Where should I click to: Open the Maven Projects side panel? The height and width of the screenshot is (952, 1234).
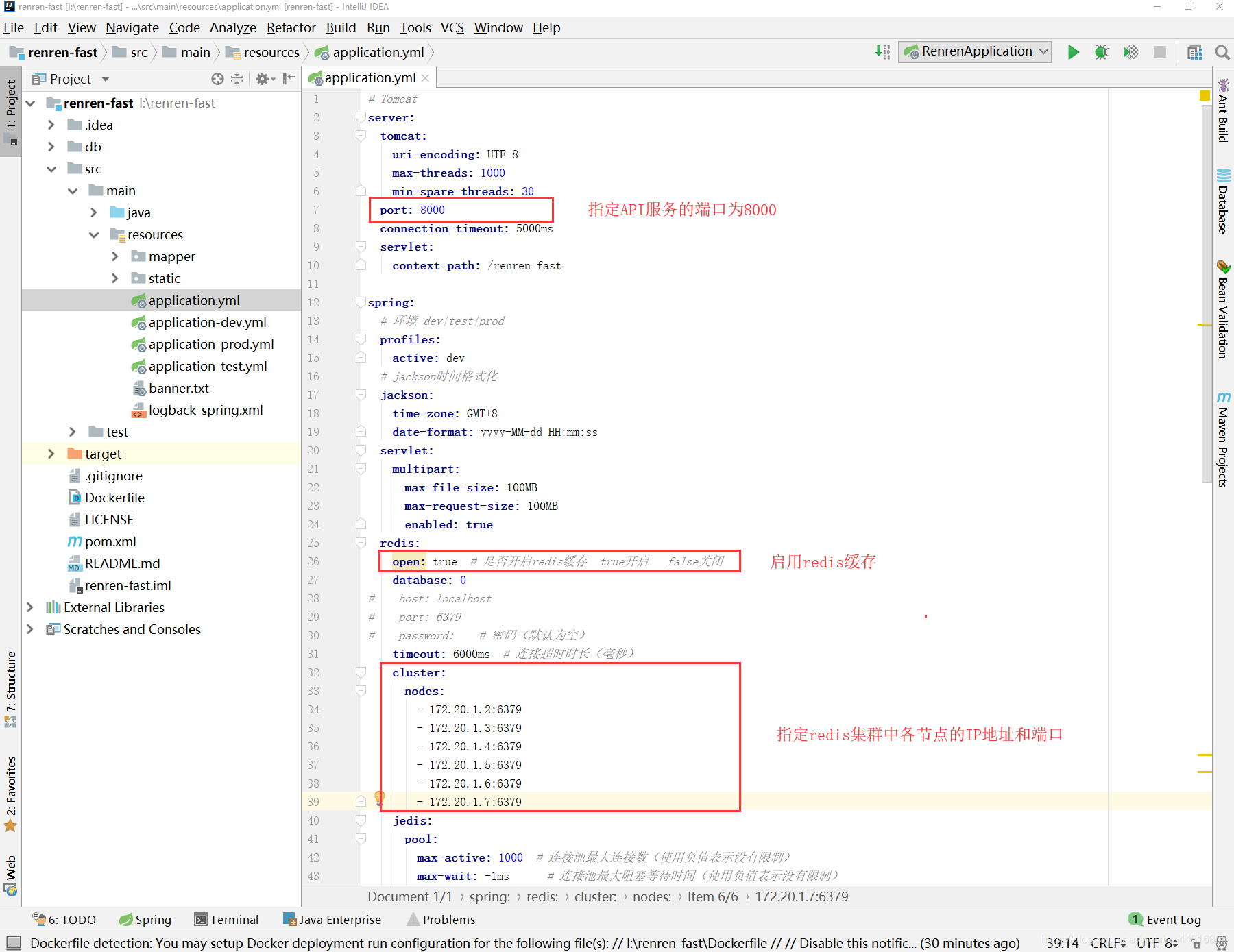[1223, 439]
